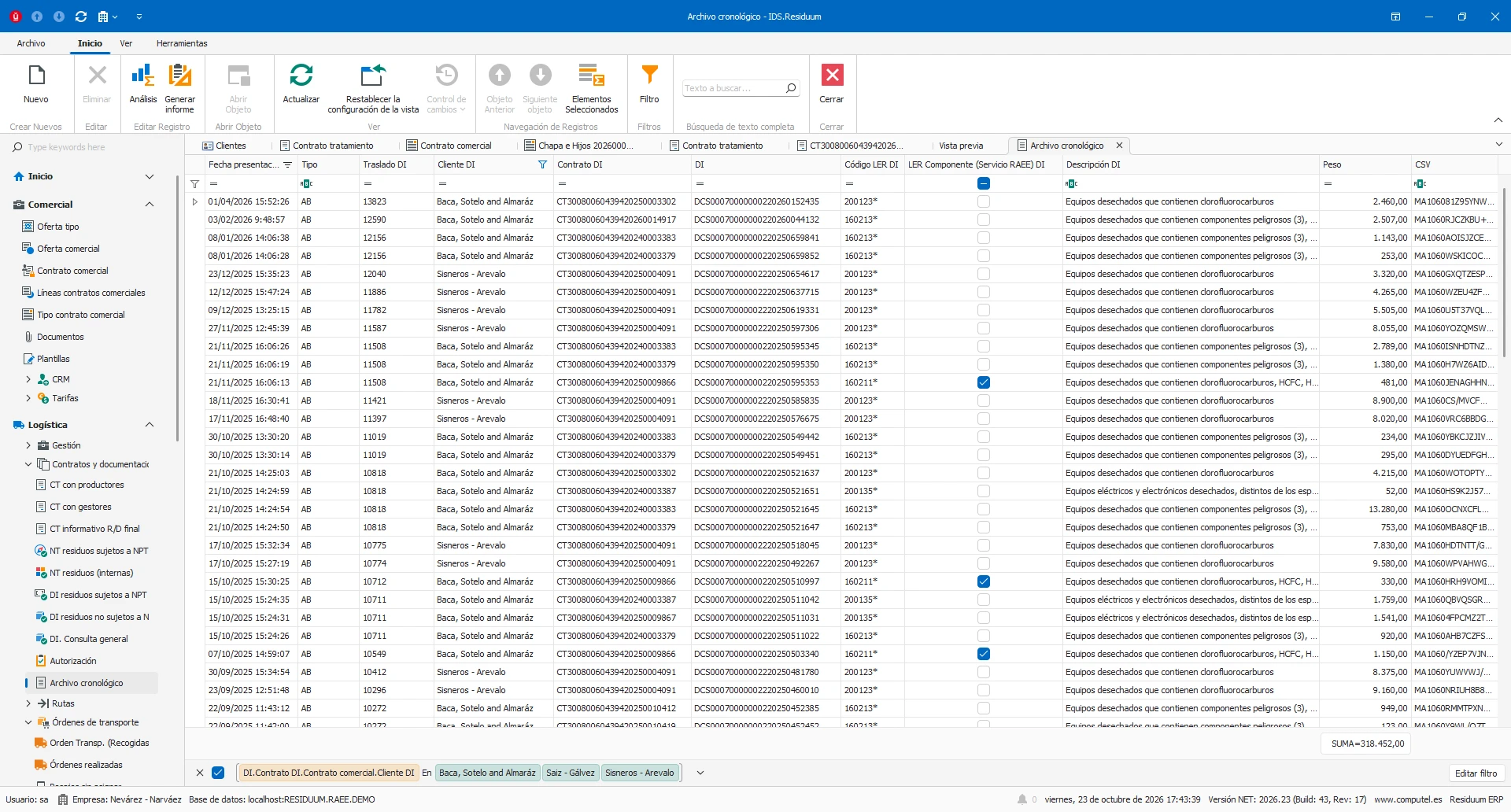1511x812 pixels.
Task: Expand the Rutas tree node
Action: pyautogui.click(x=28, y=703)
